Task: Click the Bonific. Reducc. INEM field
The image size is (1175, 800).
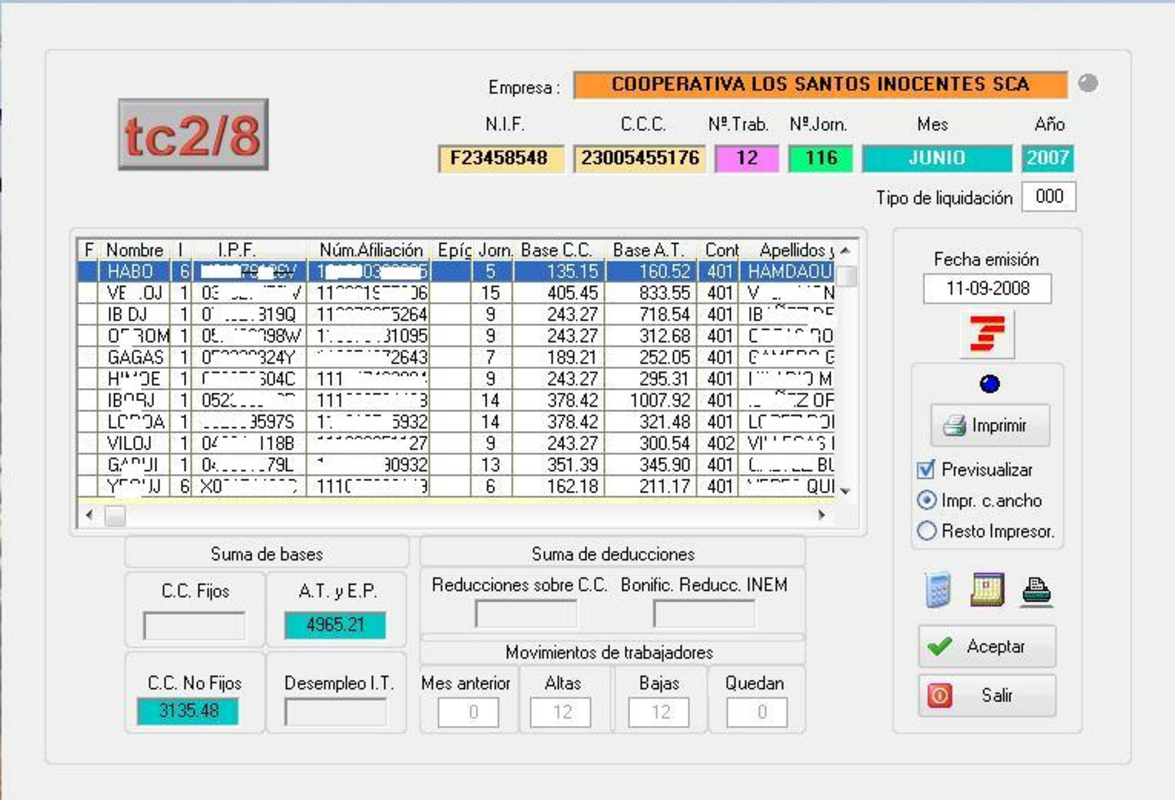Action: 704,614
